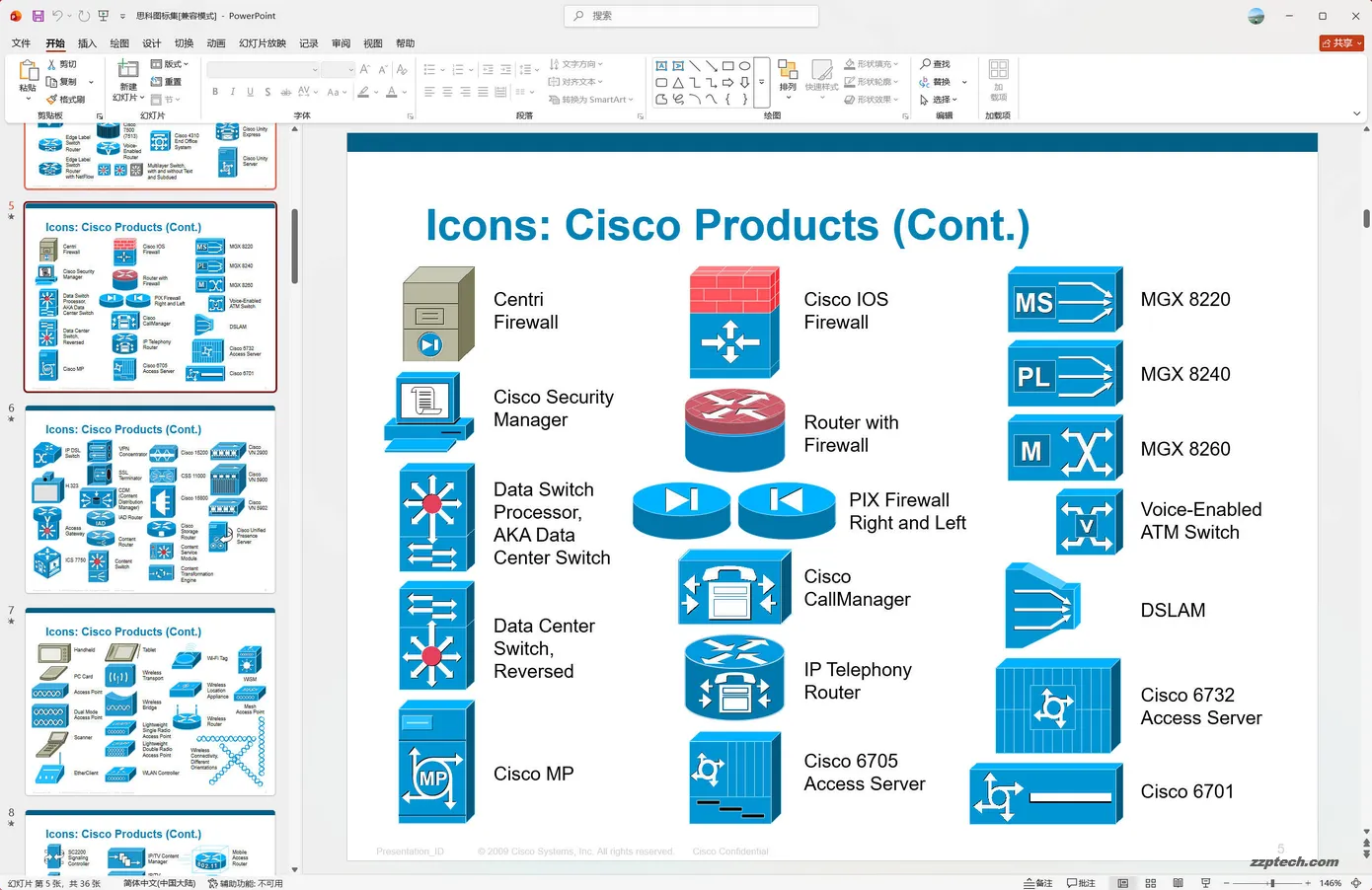Align paragraph text to the left
1372x890 pixels.
(429, 92)
